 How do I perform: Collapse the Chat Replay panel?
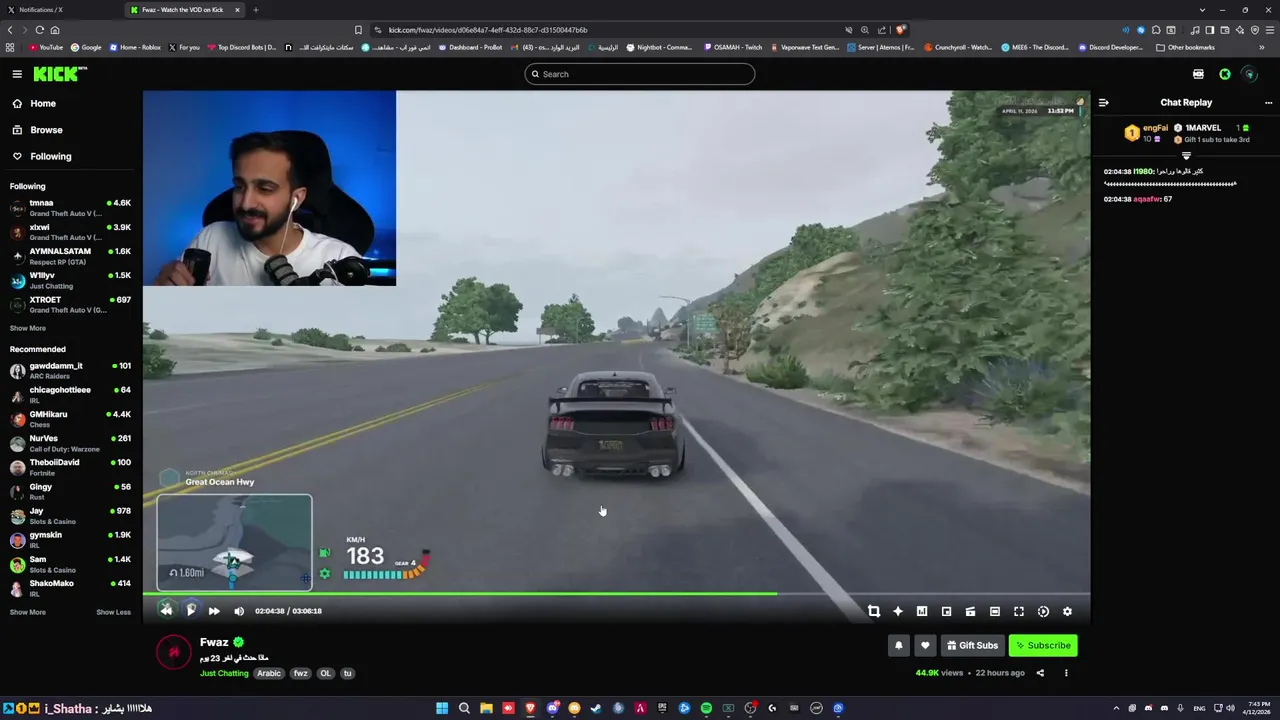(1103, 102)
